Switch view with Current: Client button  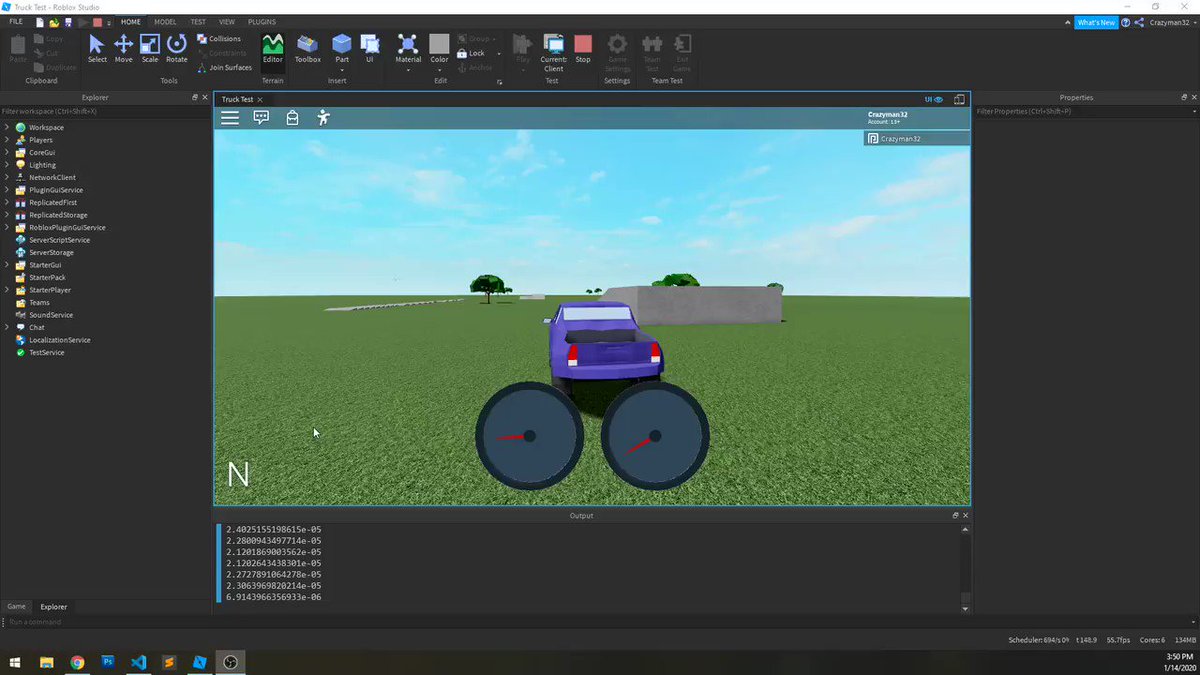pyautogui.click(x=553, y=52)
